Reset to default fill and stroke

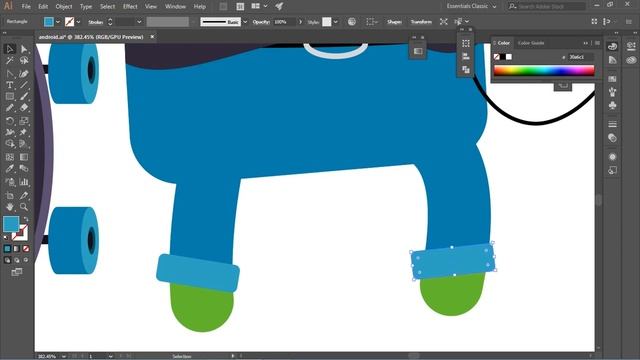tap(6, 237)
